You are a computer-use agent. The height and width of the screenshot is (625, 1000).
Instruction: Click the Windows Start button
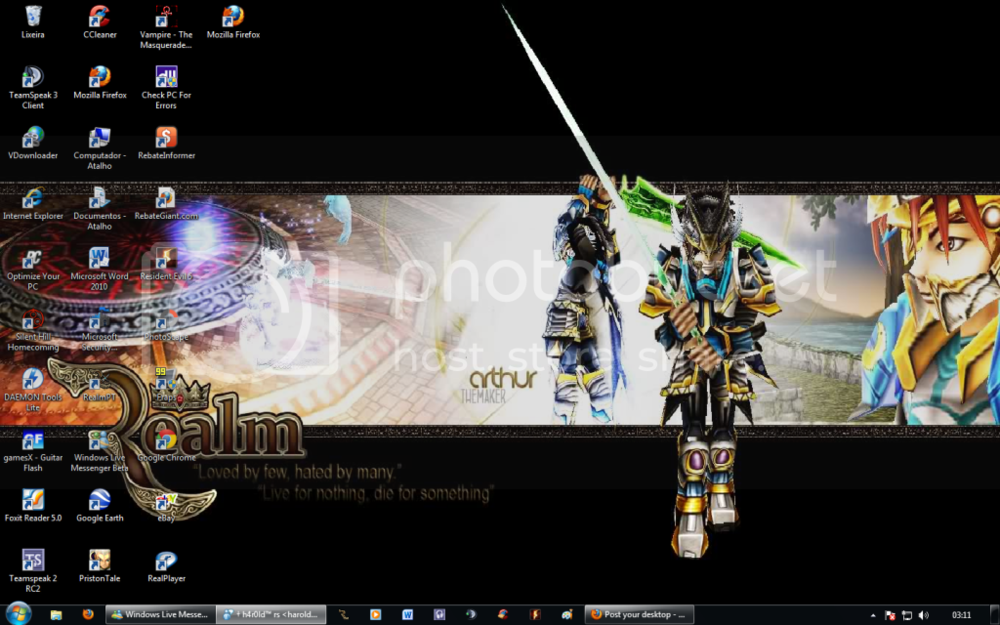(18, 614)
